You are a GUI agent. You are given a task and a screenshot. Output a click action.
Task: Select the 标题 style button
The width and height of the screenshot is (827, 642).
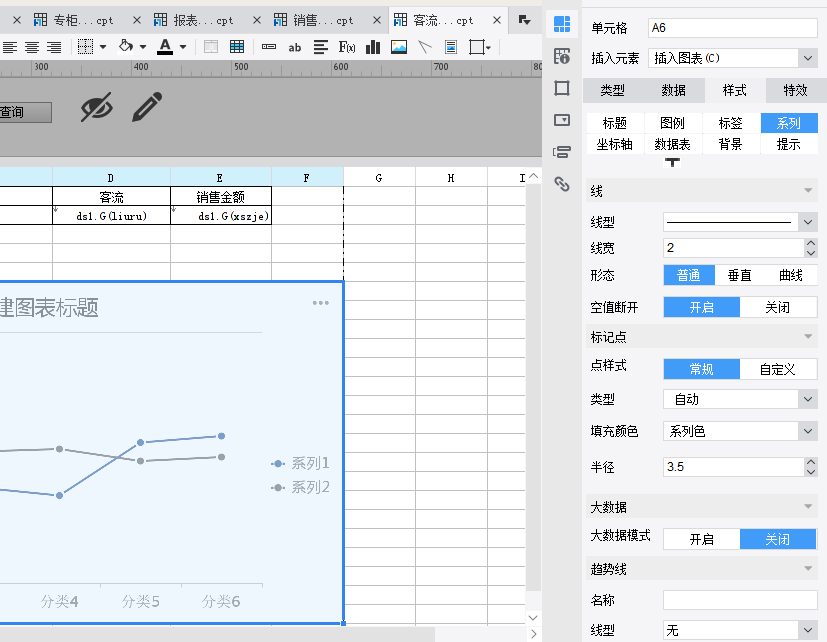pyautogui.click(x=615, y=123)
